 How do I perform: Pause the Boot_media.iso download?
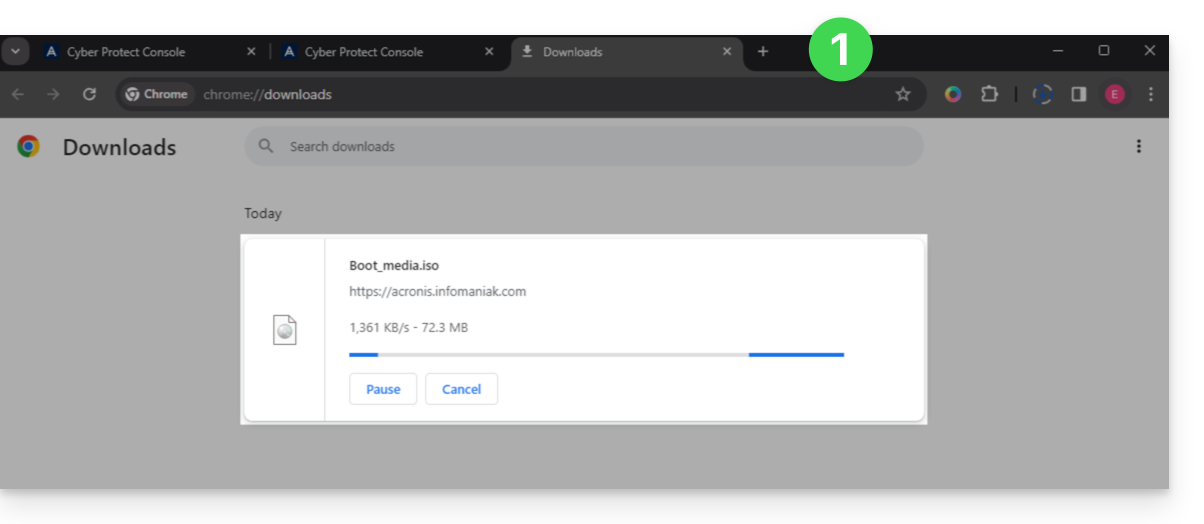click(x=383, y=389)
